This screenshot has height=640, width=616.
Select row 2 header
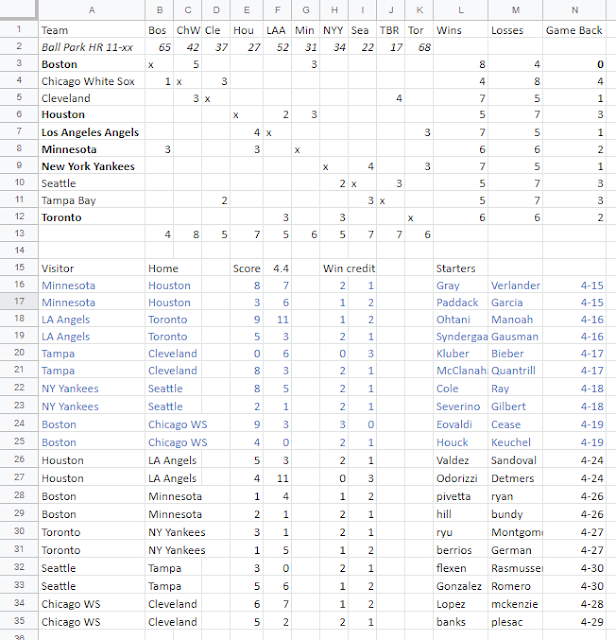19,46
